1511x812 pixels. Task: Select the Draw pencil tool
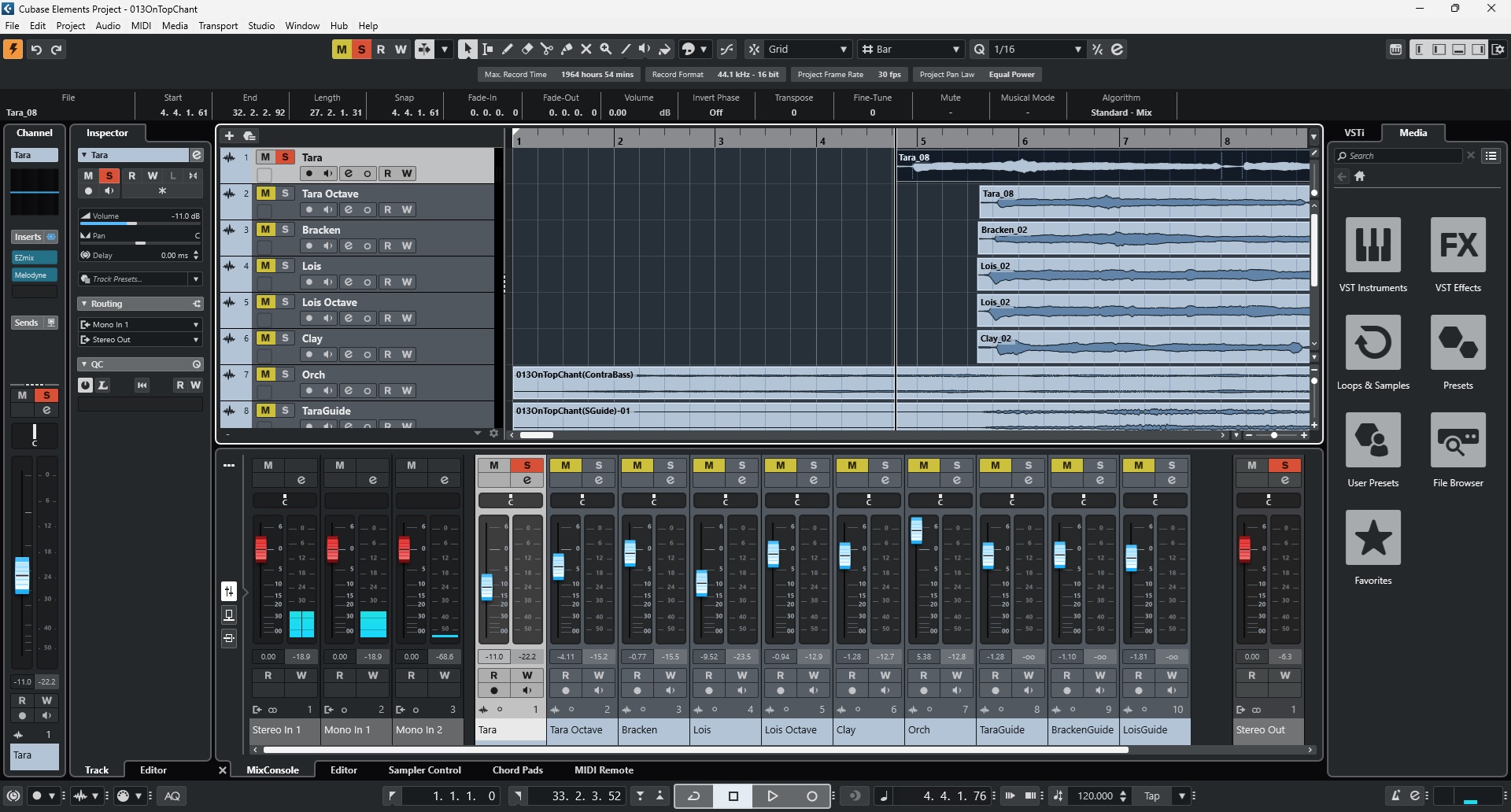[x=508, y=50]
